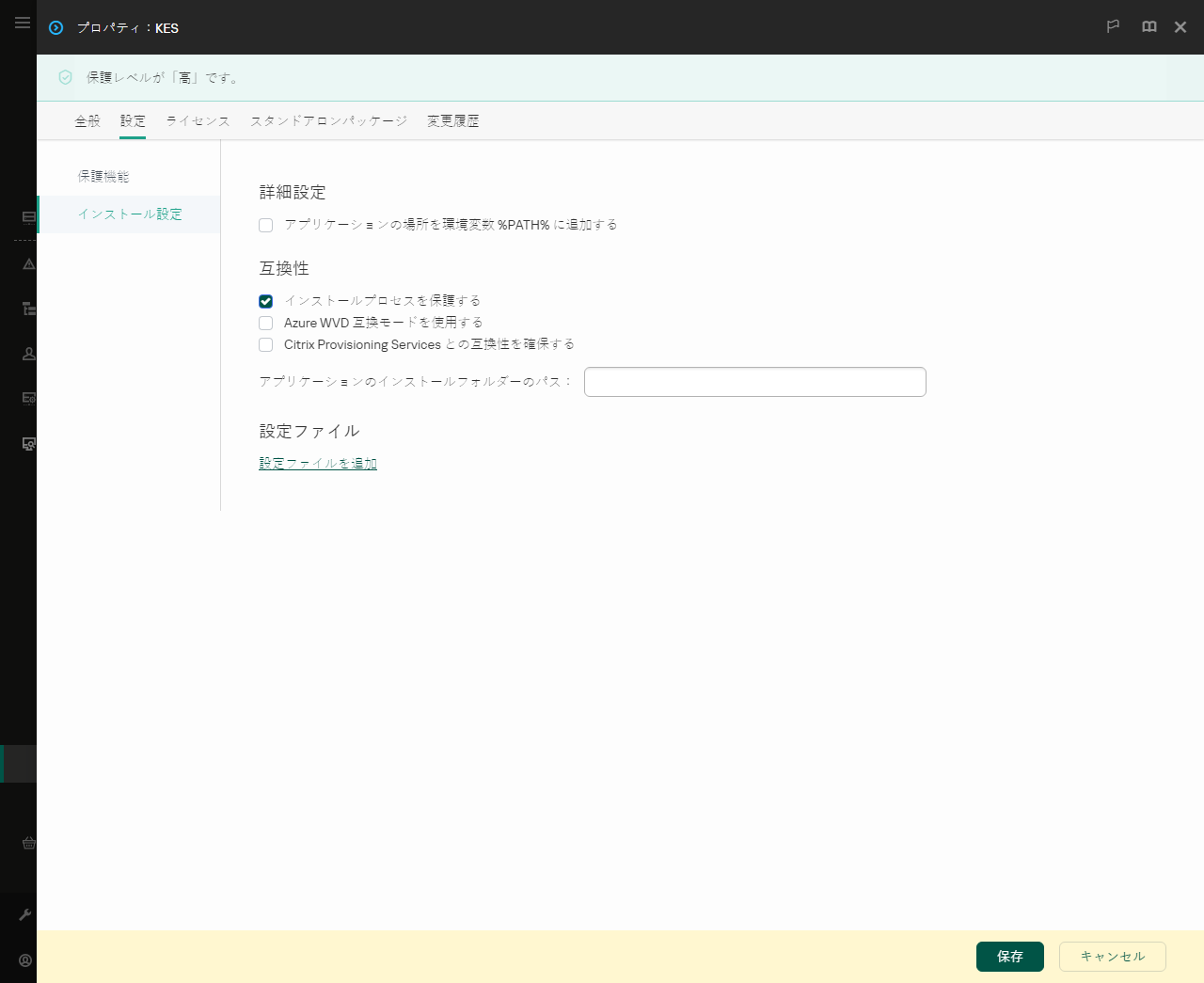Screen dimensions: 1204x983
Task: Click the 設定ファイルを追加 link
Action: pyautogui.click(x=317, y=463)
